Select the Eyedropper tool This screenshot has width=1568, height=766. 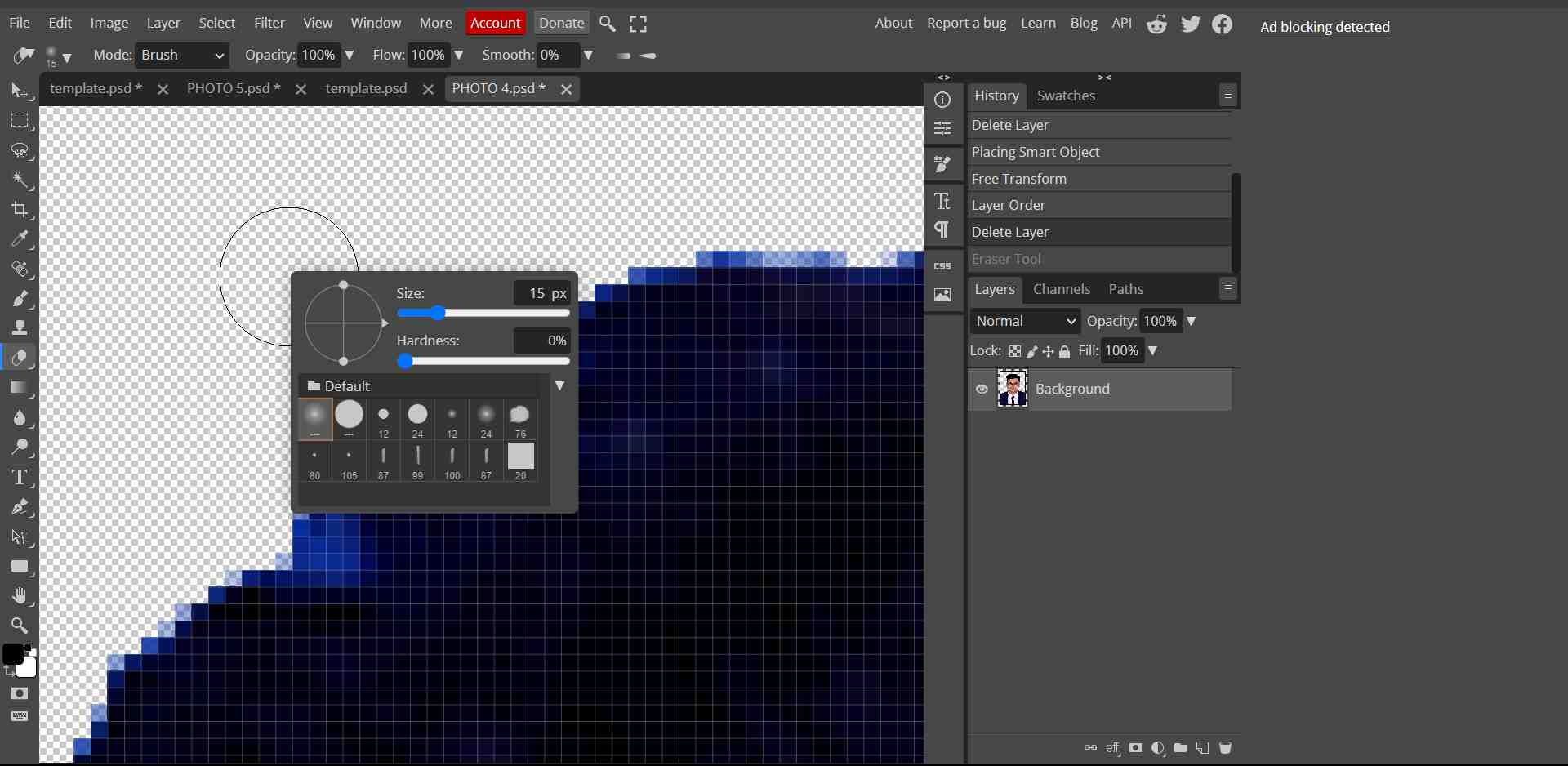20,239
